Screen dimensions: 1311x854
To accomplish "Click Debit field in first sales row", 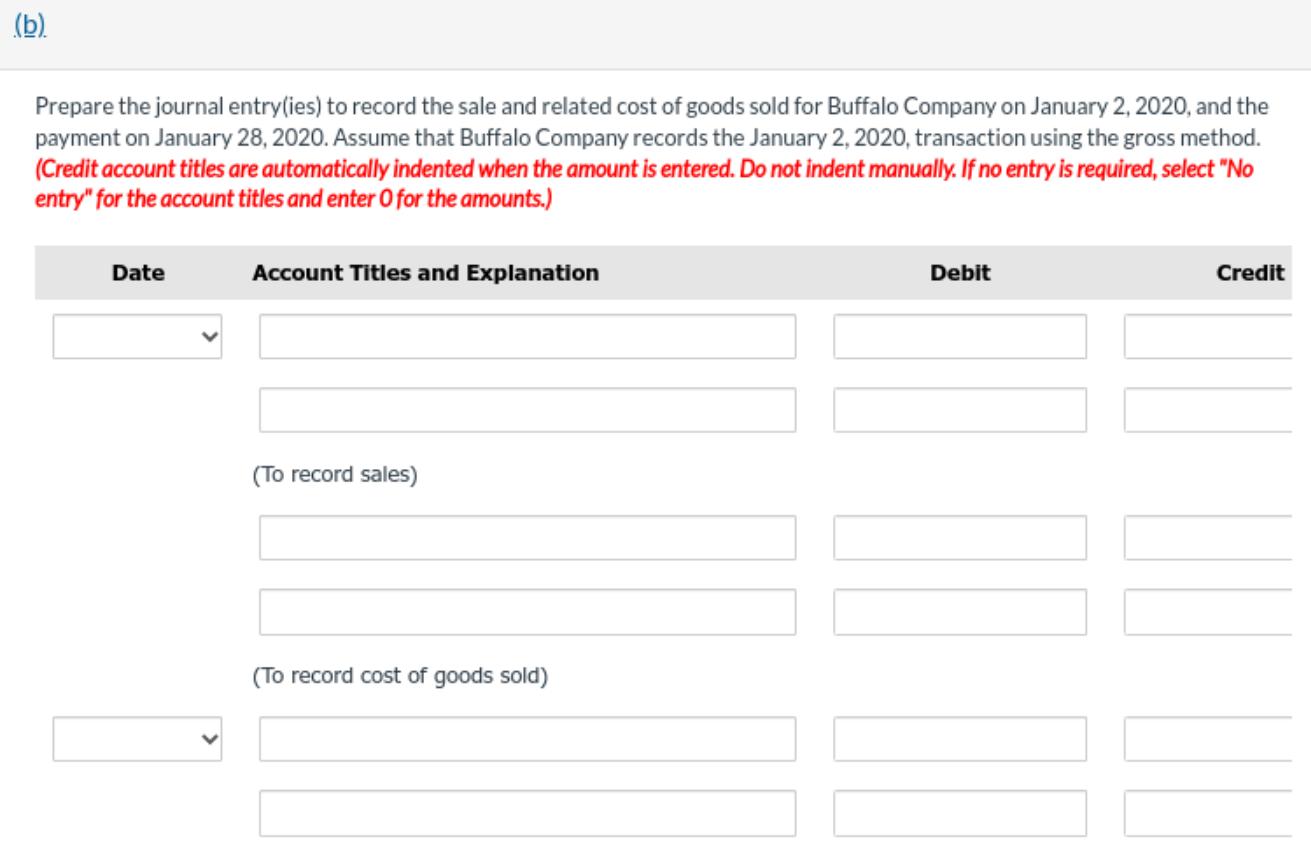I will click(960, 337).
